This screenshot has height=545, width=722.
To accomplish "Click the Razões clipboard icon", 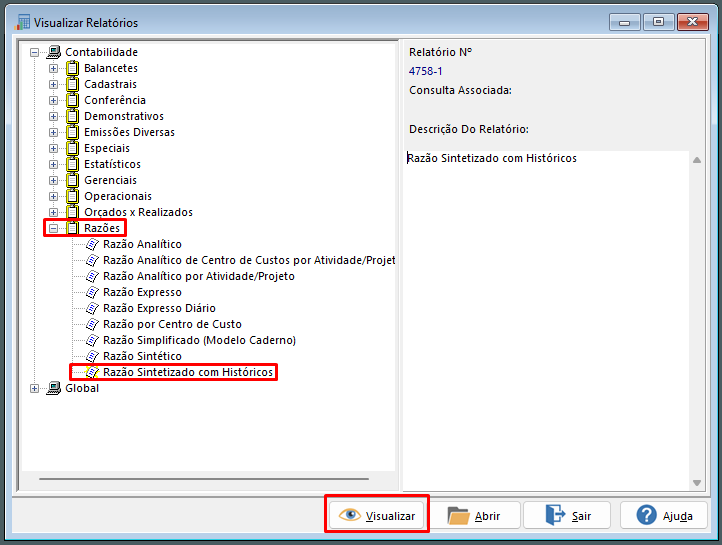I will click(x=72, y=228).
